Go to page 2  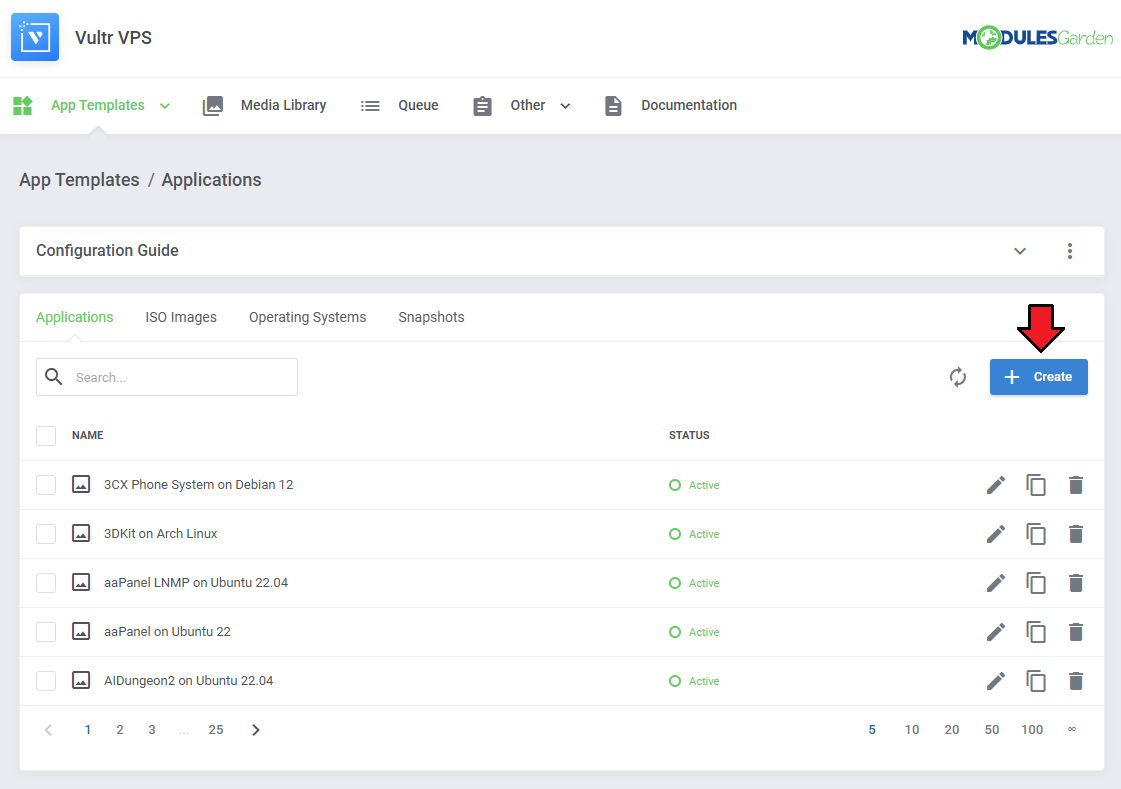pos(119,730)
